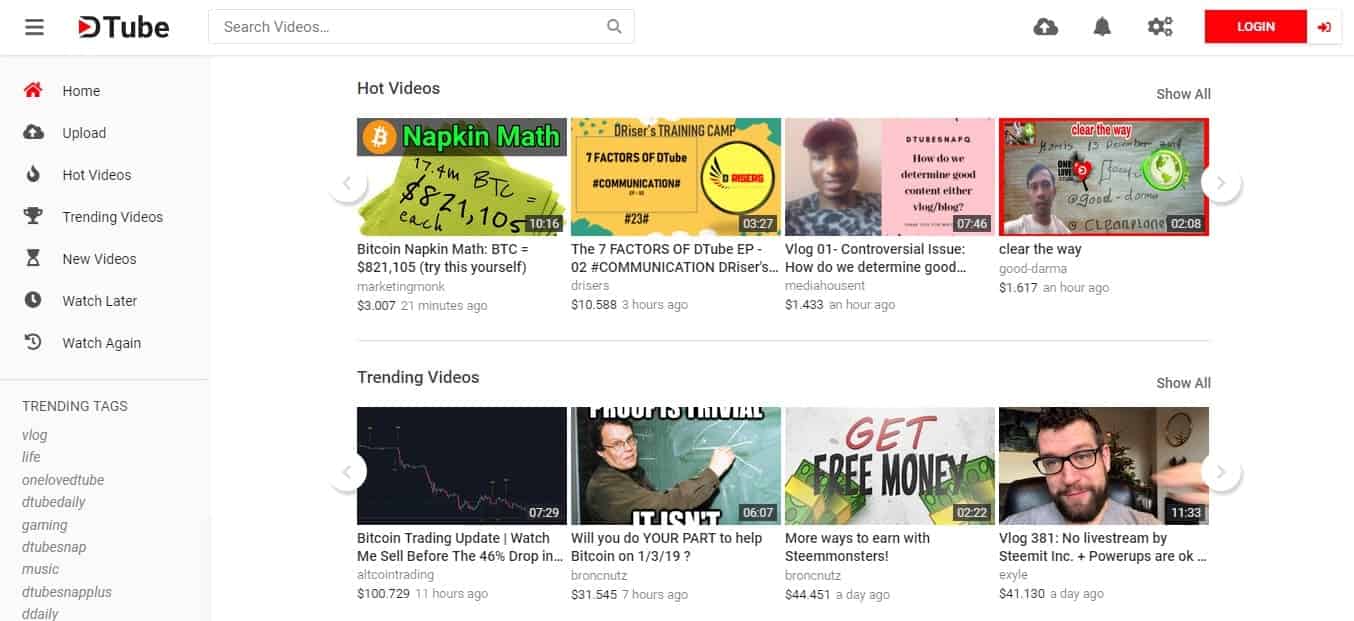Viewport: 1354px width, 621px height.
Task: Click title 'Vlog 381: No livestream by Steemit Inc.'
Action: [x=1103, y=547]
